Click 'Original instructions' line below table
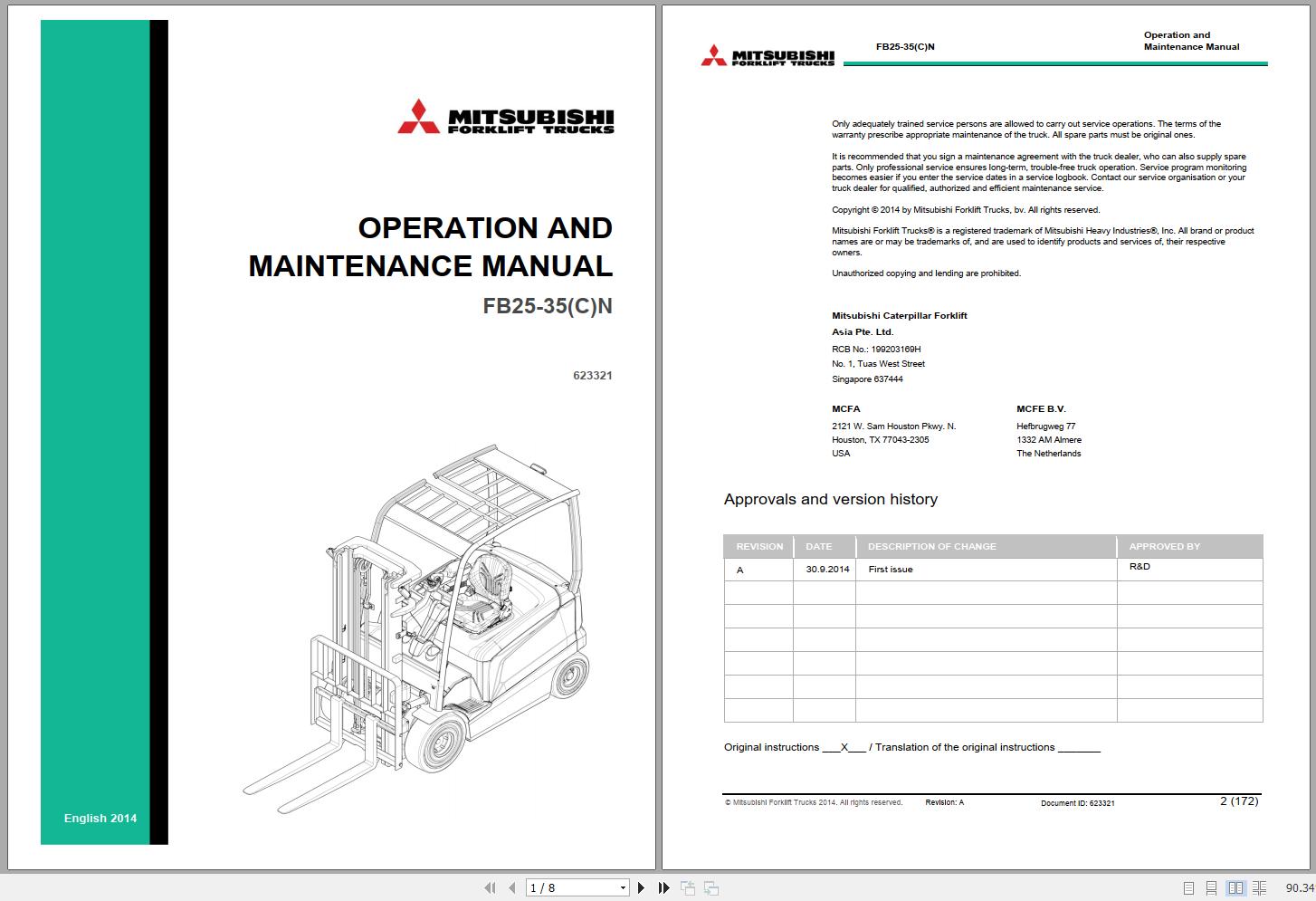Screen dimensions: 1316x901 coord(912,747)
